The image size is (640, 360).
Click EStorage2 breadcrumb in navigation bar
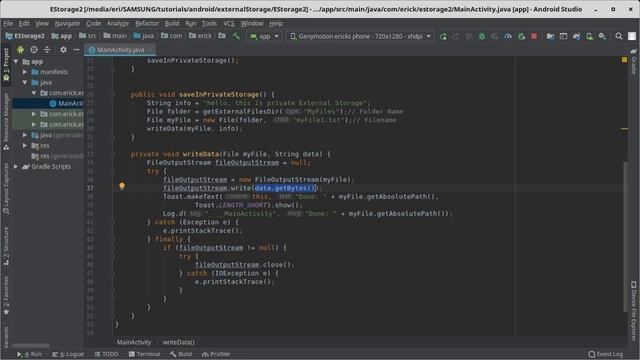[25, 36]
